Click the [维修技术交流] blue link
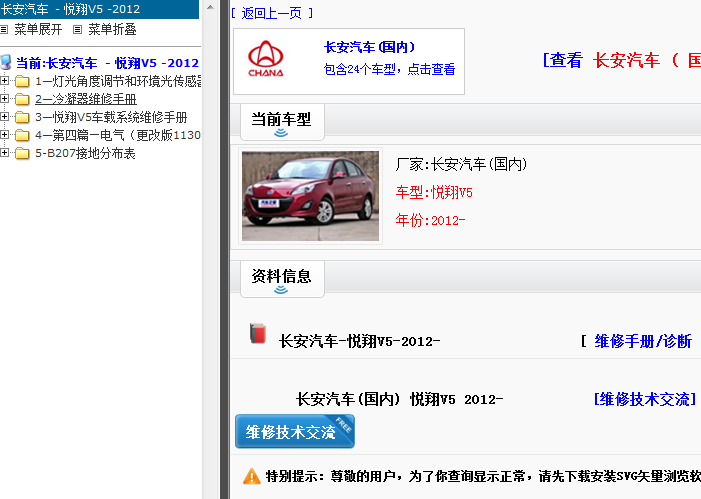This screenshot has height=499, width=701. 645,399
